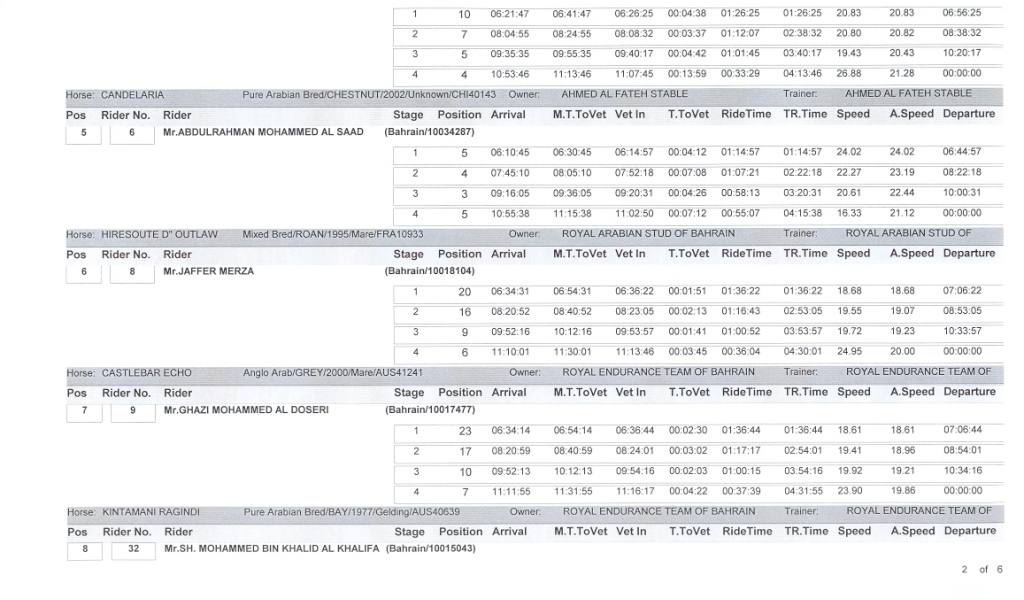The height and width of the screenshot is (600, 1024).
Task: Click Rider No. box 8 for JAFFER MERZA
Action: coord(132,272)
